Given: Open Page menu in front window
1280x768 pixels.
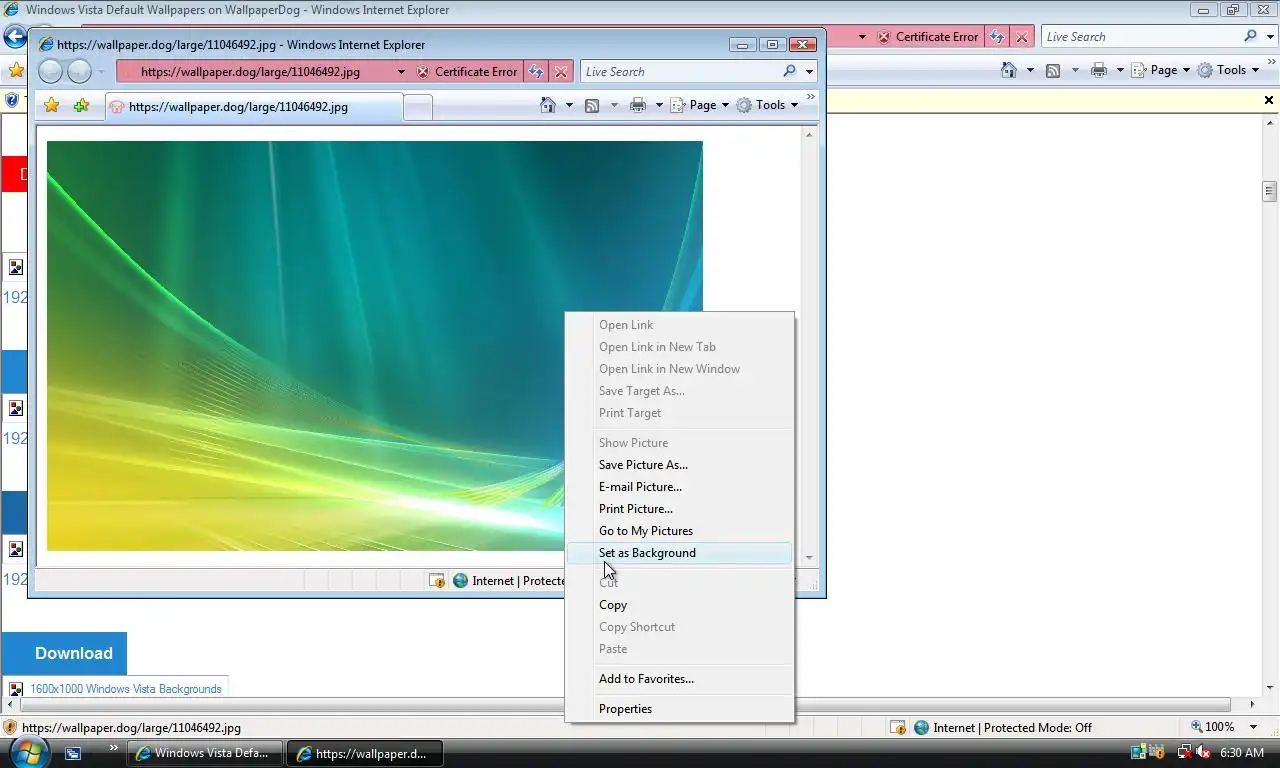Looking at the screenshot, I should click(700, 105).
